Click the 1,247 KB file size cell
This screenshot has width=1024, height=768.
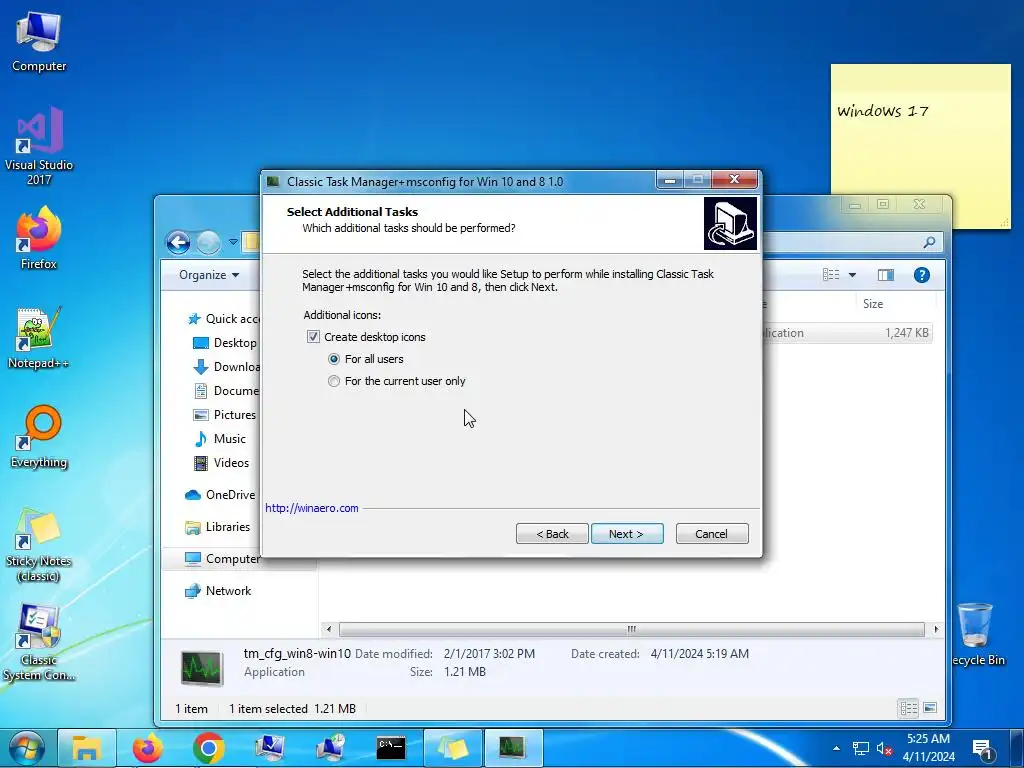(x=906, y=333)
